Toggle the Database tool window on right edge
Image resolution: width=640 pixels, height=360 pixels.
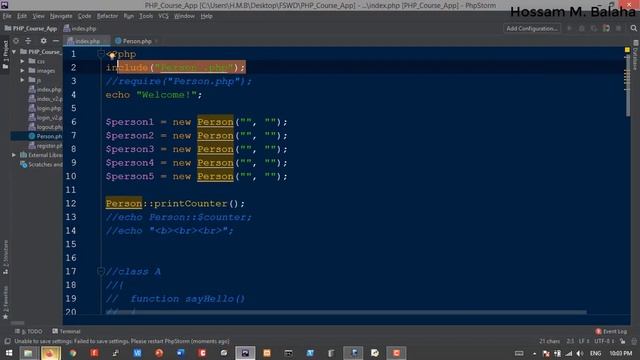tap(636, 56)
